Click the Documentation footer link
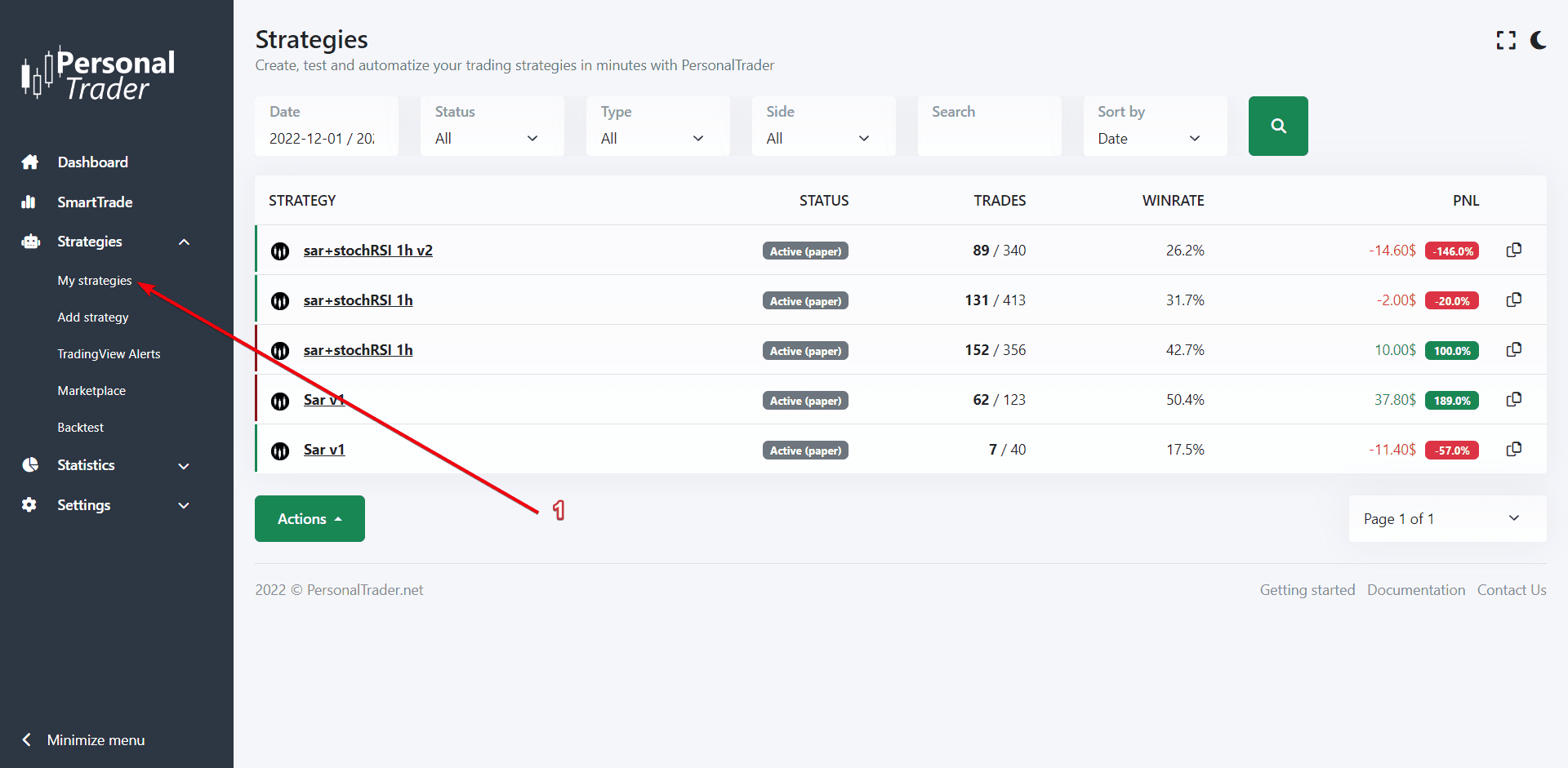The width and height of the screenshot is (1568, 768). pyautogui.click(x=1415, y=589)
